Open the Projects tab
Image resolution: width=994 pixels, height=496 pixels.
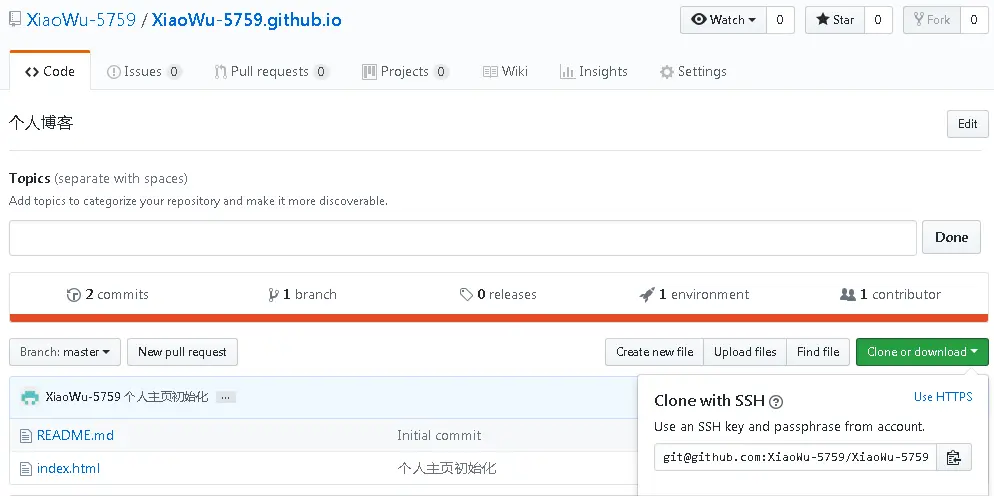pos(405,72)
